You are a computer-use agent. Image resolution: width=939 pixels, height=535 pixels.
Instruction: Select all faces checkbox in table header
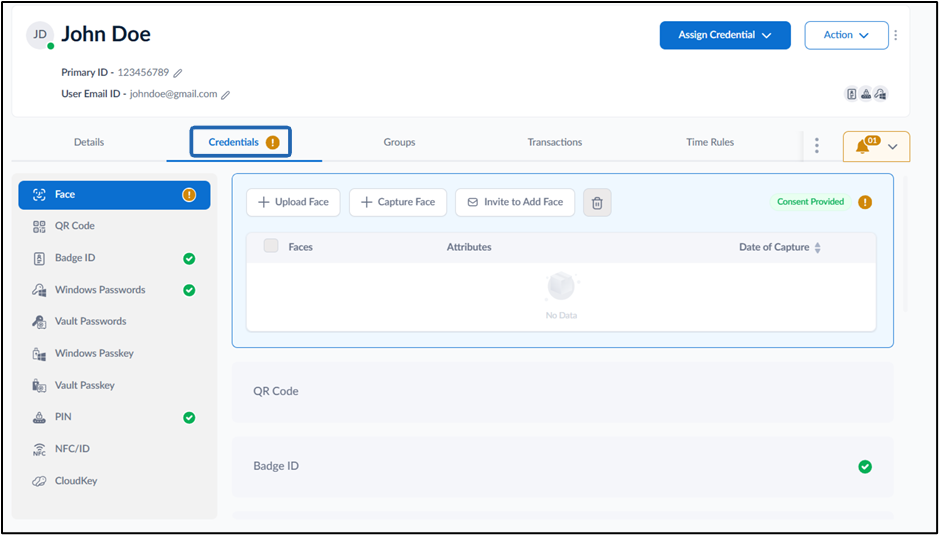pyautogui.click(x=271, y=246)
